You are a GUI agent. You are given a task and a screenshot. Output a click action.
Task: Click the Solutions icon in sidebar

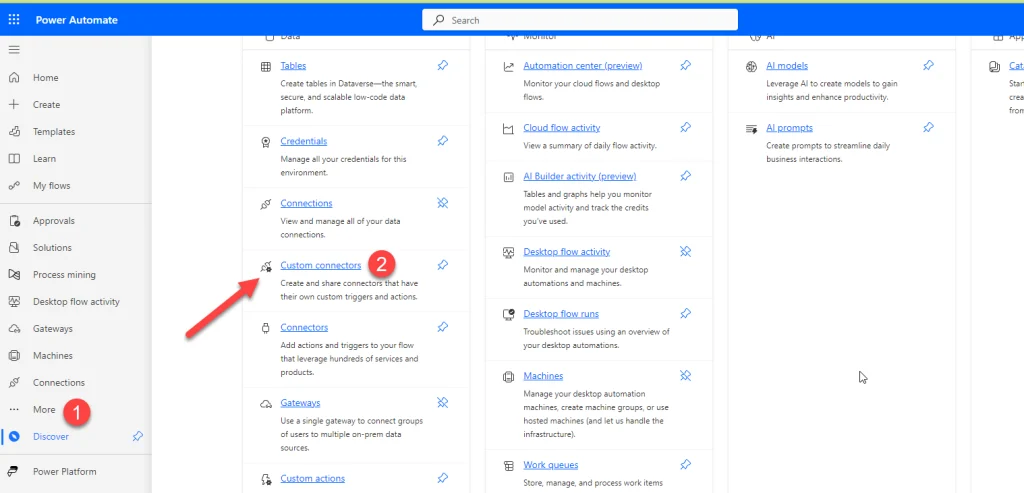14,247
